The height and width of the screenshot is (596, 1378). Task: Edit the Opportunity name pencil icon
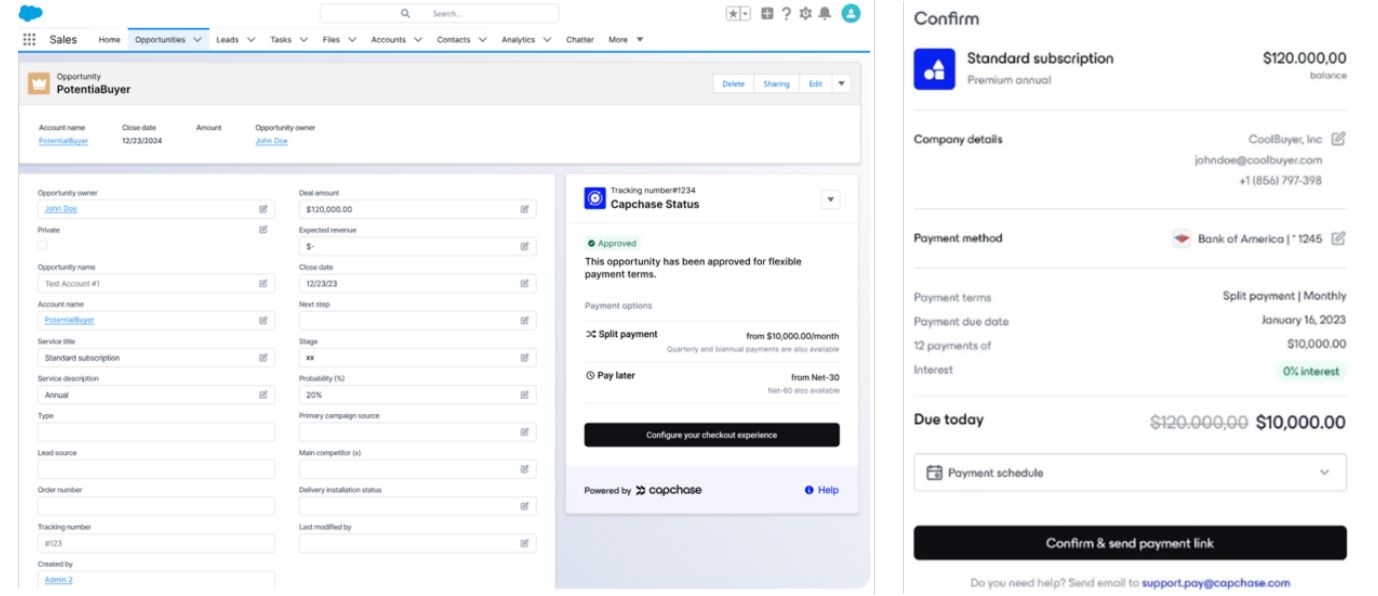(x=263, y=283)
